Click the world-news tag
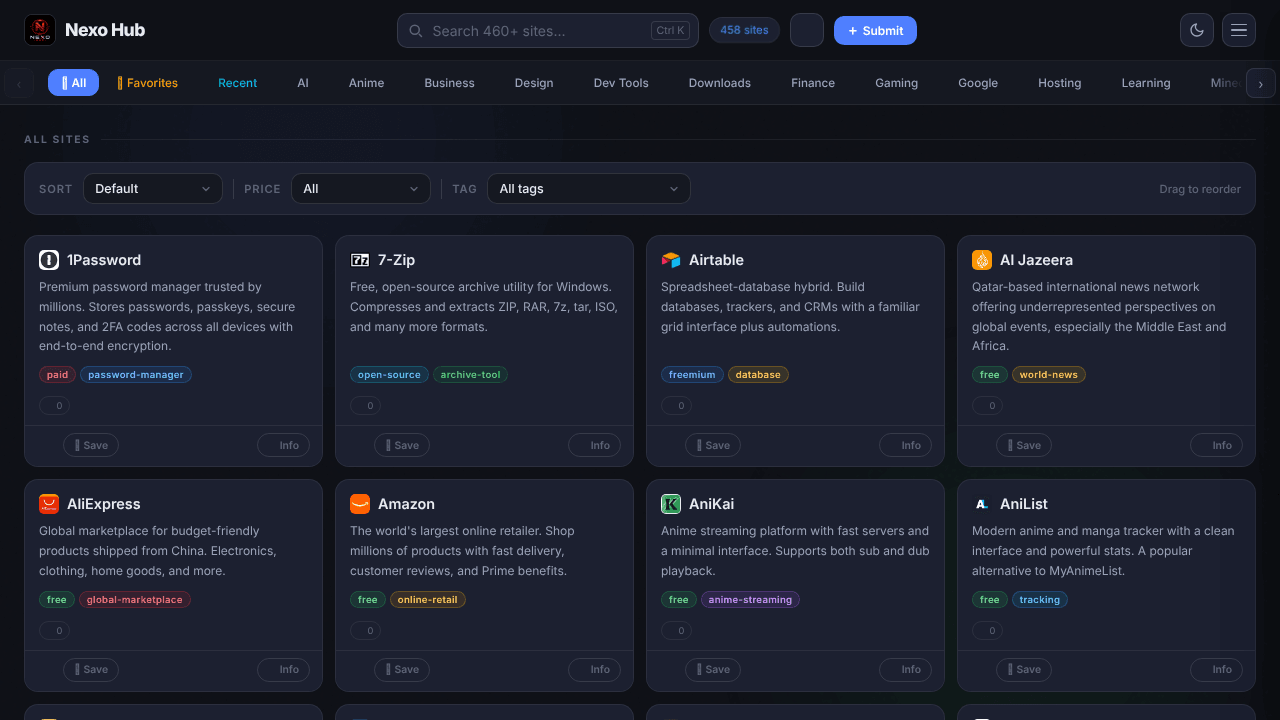 (x=1049, y=375)
